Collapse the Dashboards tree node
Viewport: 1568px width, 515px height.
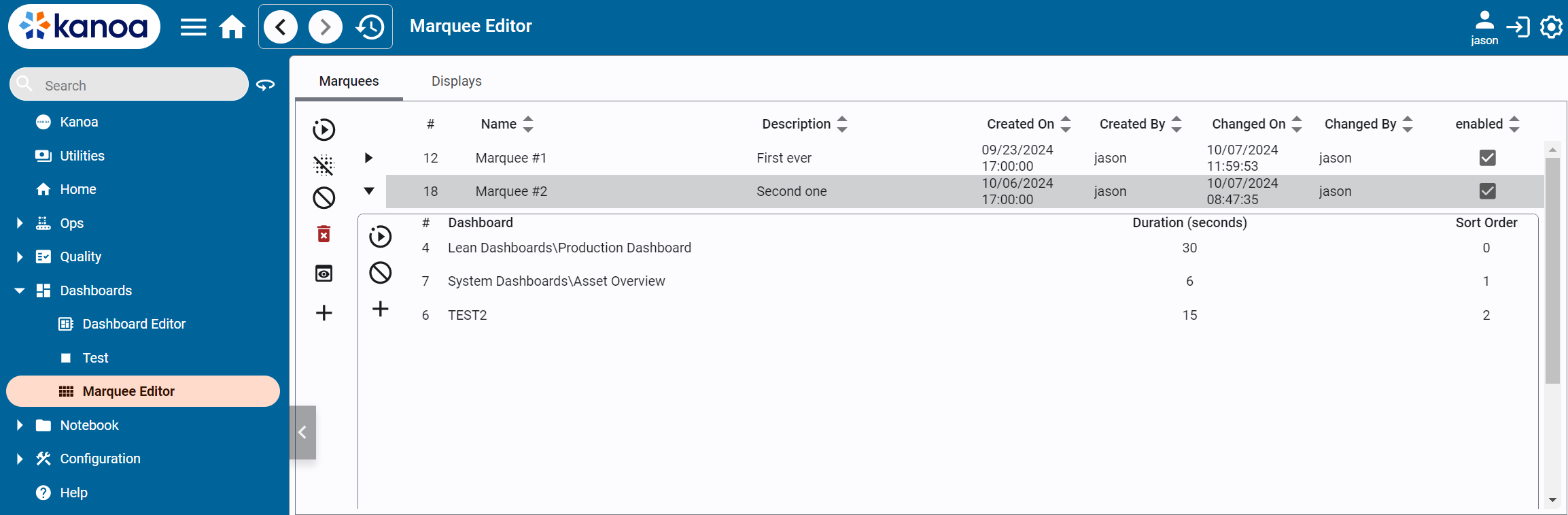(20, 290)
